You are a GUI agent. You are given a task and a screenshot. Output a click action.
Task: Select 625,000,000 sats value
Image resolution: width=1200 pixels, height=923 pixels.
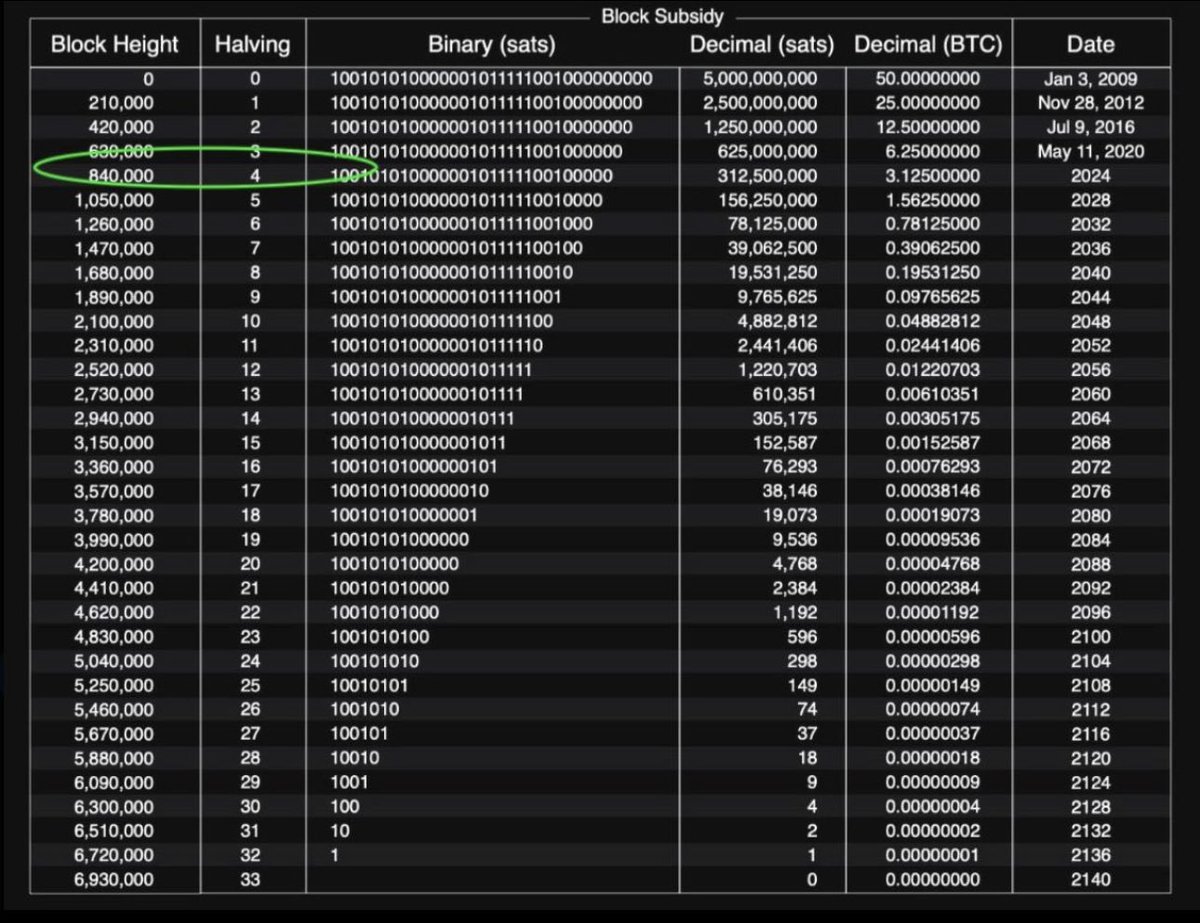coord(767,152)
